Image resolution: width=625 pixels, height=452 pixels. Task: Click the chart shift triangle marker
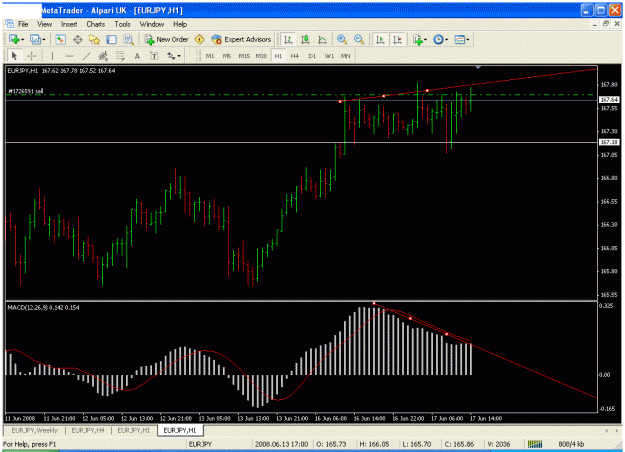click(x=478, y=67)
